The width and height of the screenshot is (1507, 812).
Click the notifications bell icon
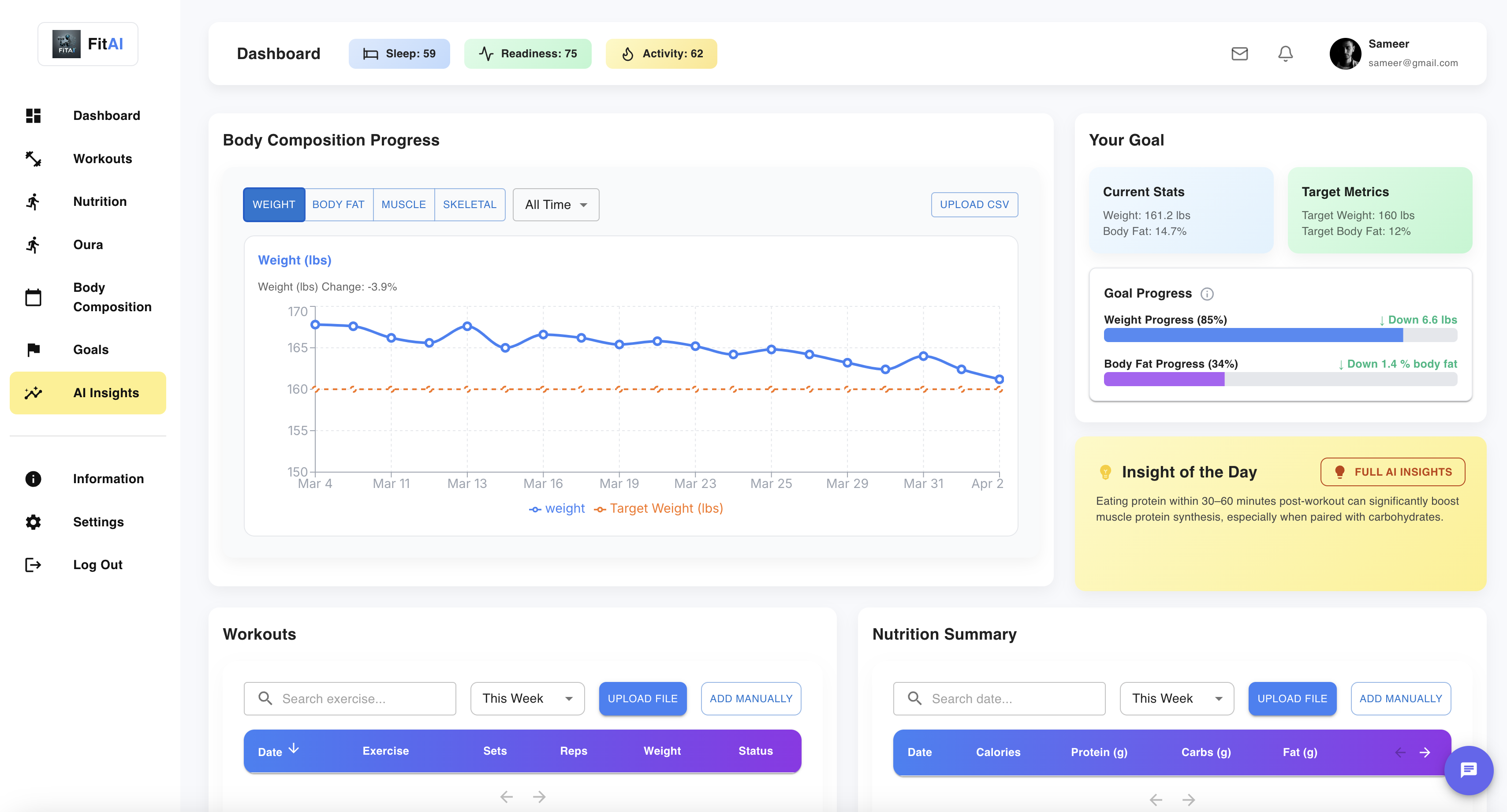[x=1285, y=54]
